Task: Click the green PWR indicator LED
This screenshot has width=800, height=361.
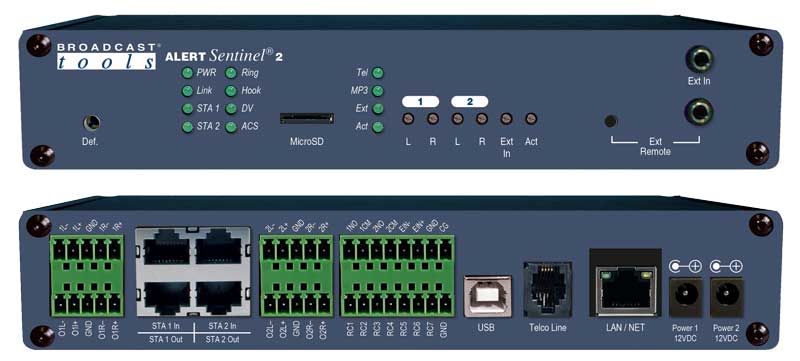Action: [x=188, y=73]
